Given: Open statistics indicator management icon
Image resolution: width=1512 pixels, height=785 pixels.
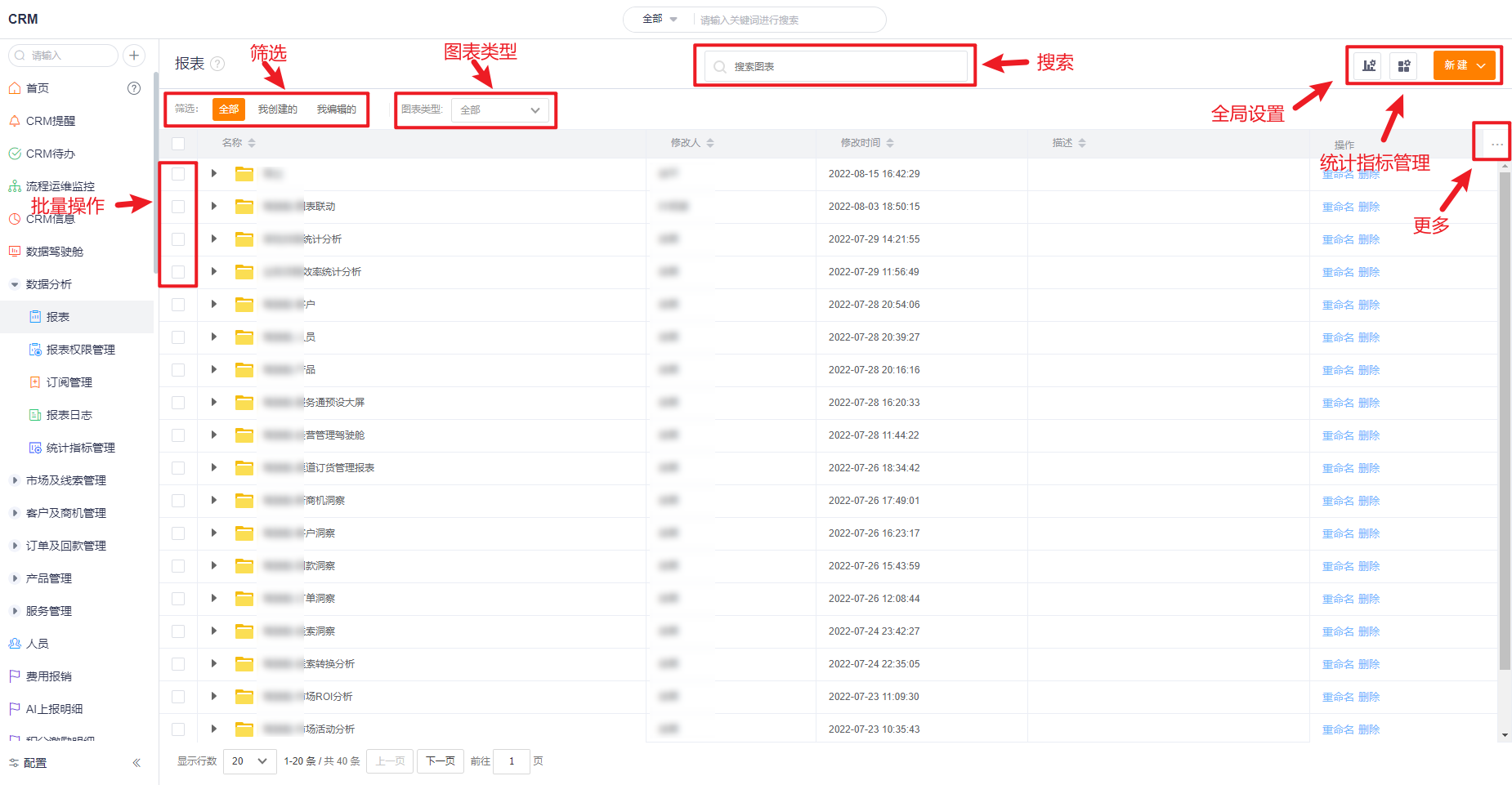Looking at the screenshot, I should tap(1404, 65).
